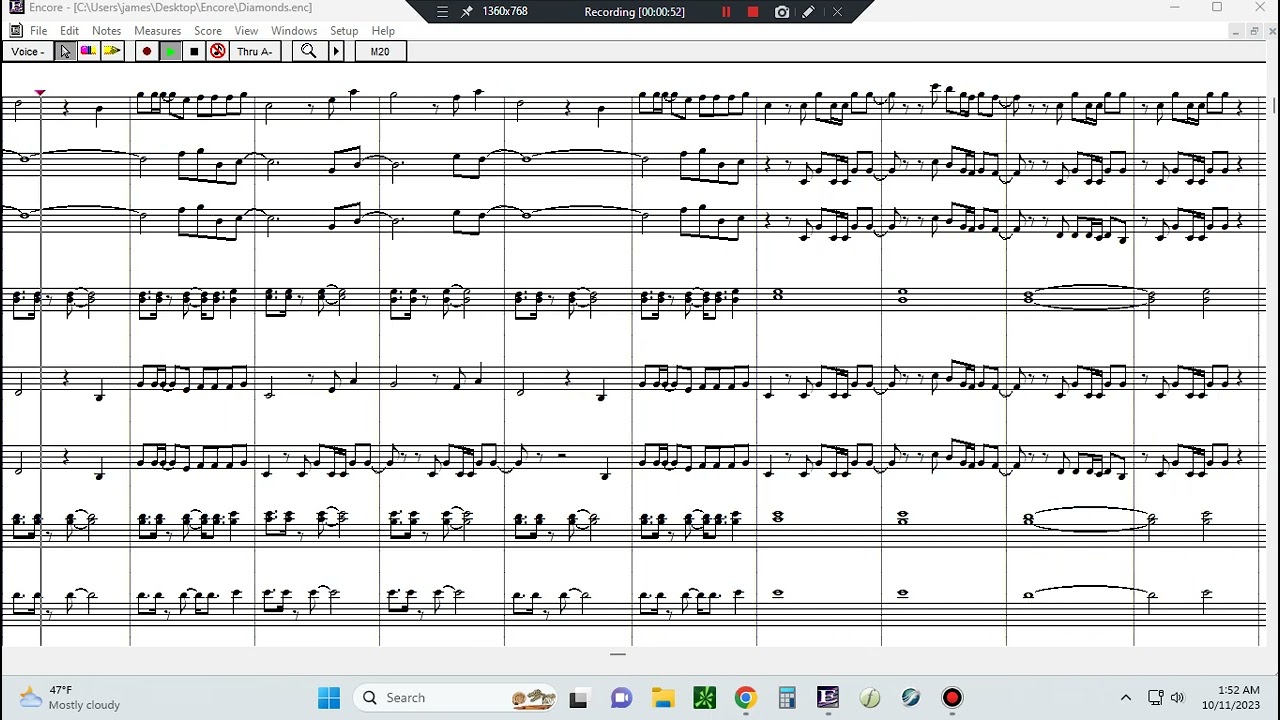Restore the inner score document window
1280x720 pixels.
pyautogui.click(x=1253, y=31)
